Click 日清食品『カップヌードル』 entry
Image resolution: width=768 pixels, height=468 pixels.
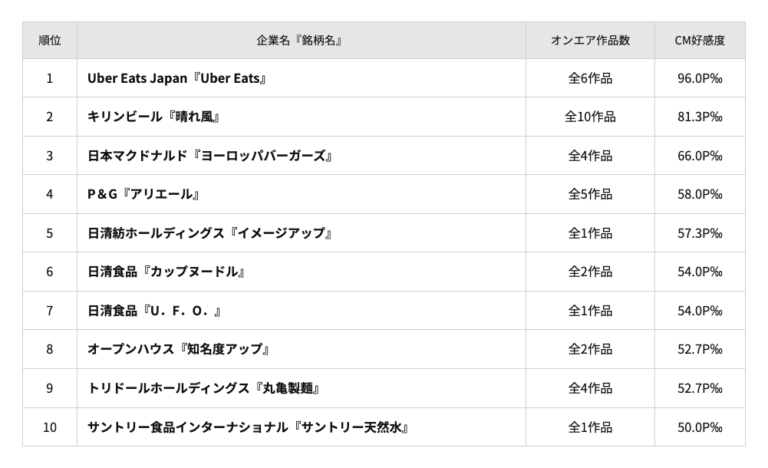(x=166, y=272)
